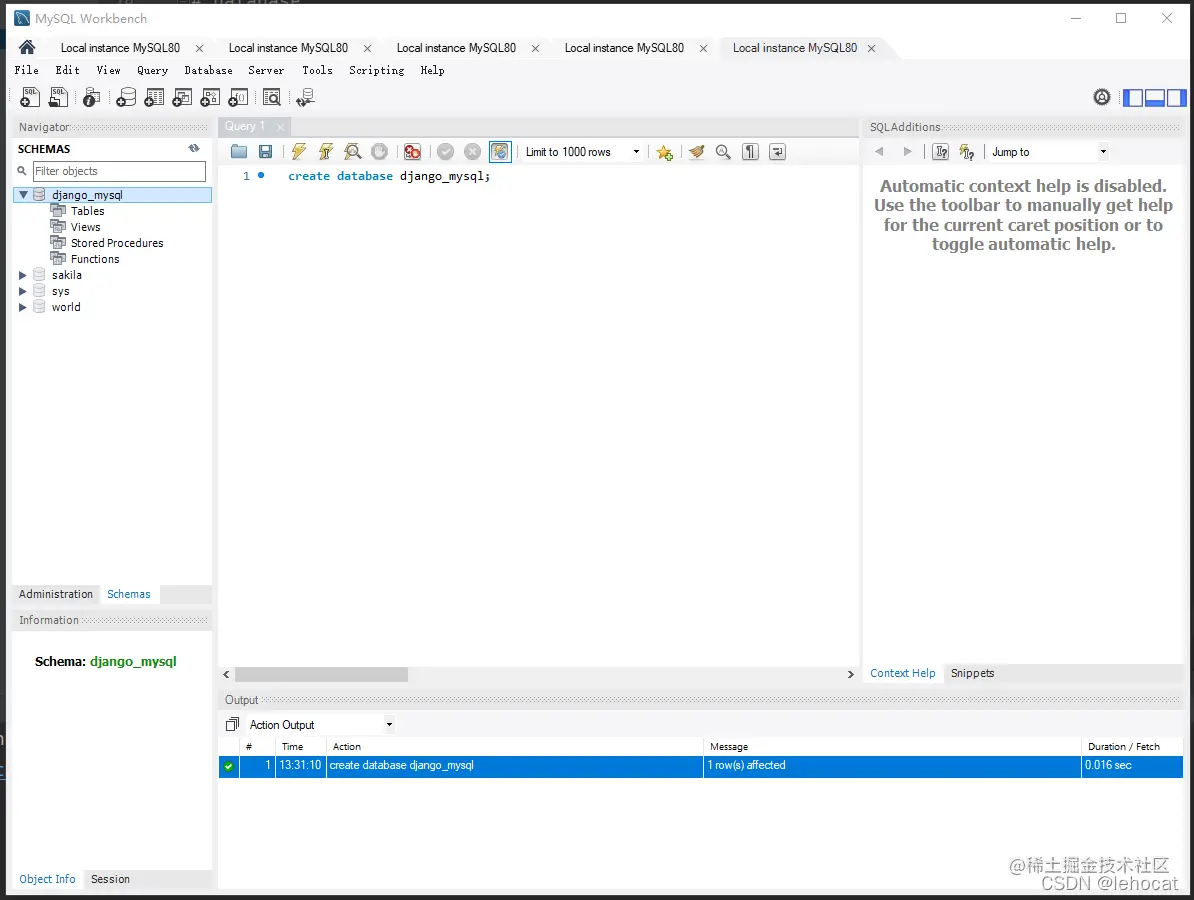
Task: Expand the world schema
Action: tap(23, 307)
